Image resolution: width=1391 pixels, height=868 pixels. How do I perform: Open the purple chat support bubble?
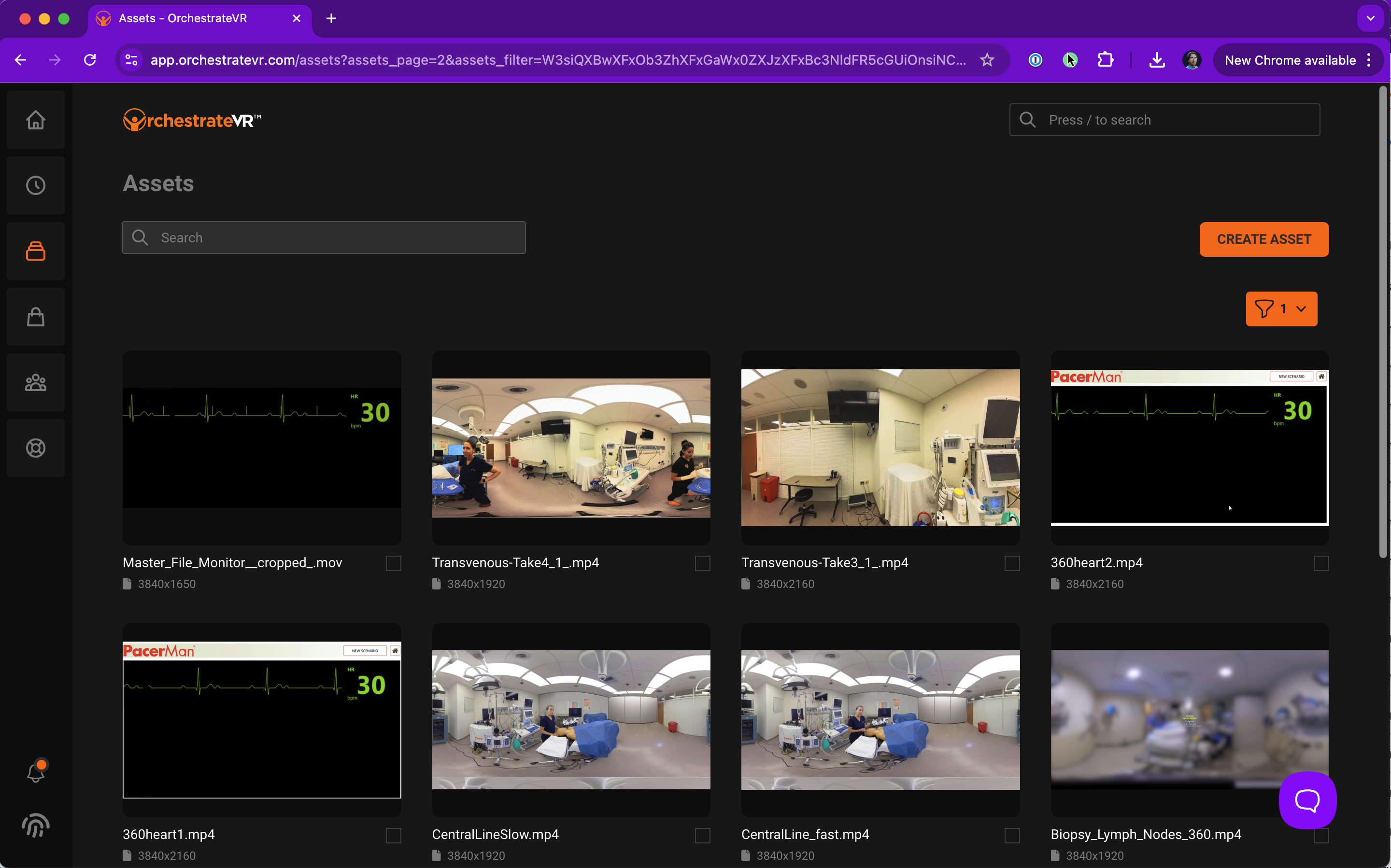click(x=1307, y=799)
